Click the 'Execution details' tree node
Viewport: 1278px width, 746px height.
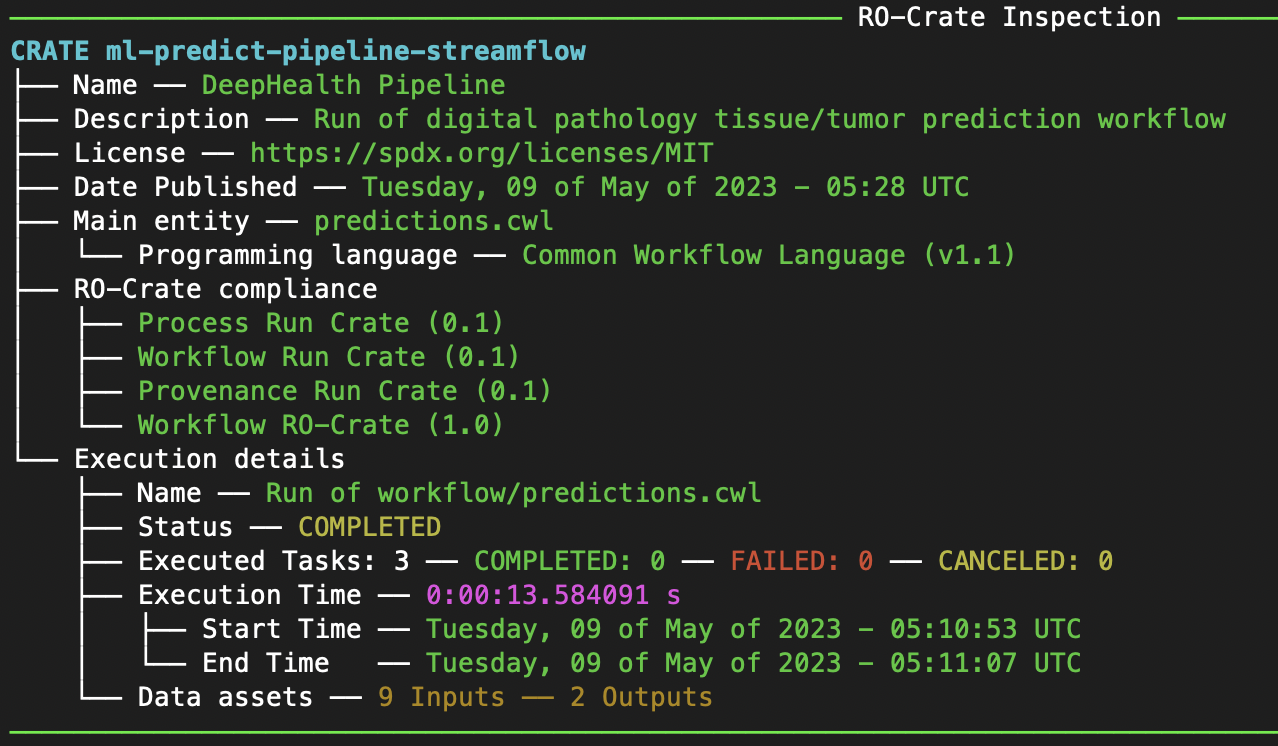210,459
